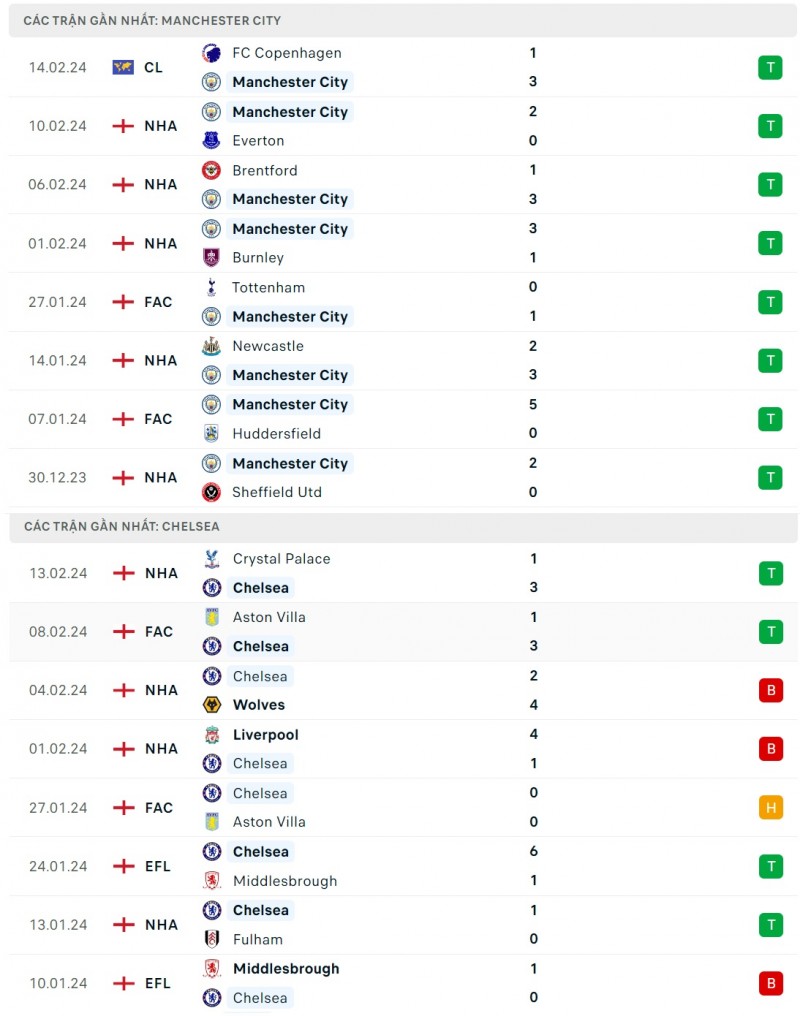Click the Burnley club crest
The width and height of the screenshot is (800, 1016).
click(211, 258)
